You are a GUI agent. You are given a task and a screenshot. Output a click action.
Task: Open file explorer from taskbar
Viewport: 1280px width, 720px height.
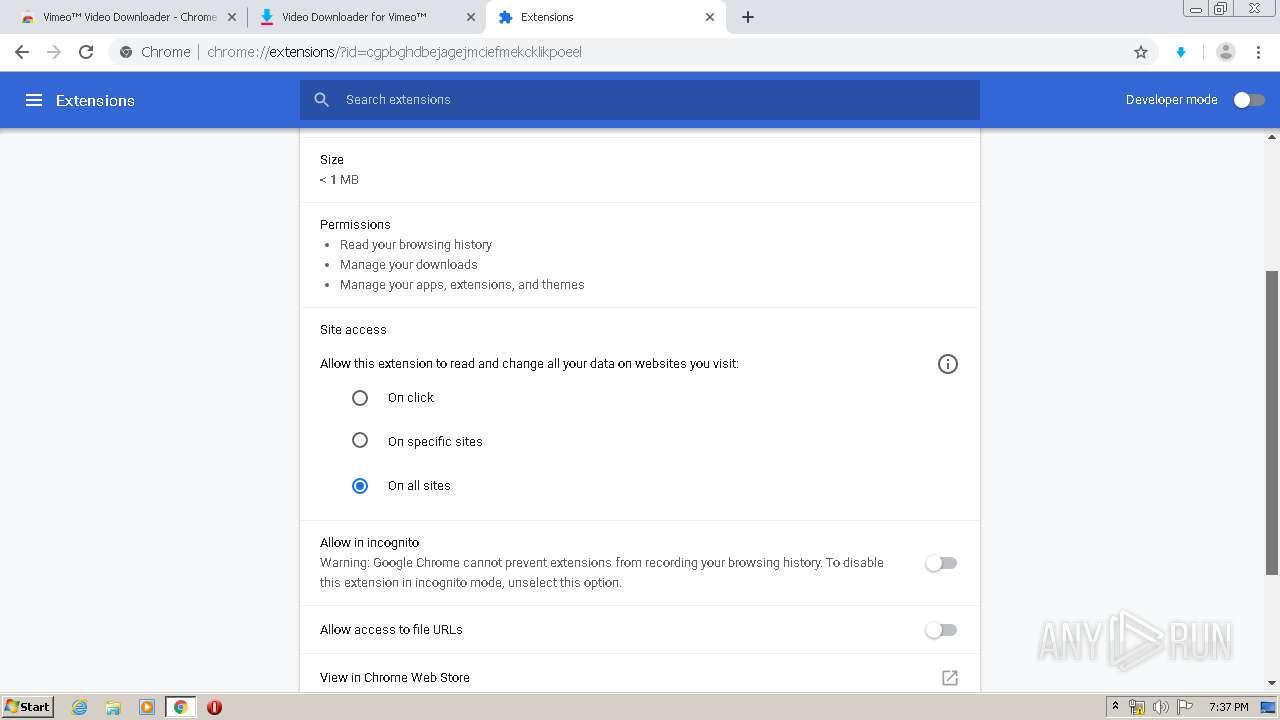tap(113, 707)
